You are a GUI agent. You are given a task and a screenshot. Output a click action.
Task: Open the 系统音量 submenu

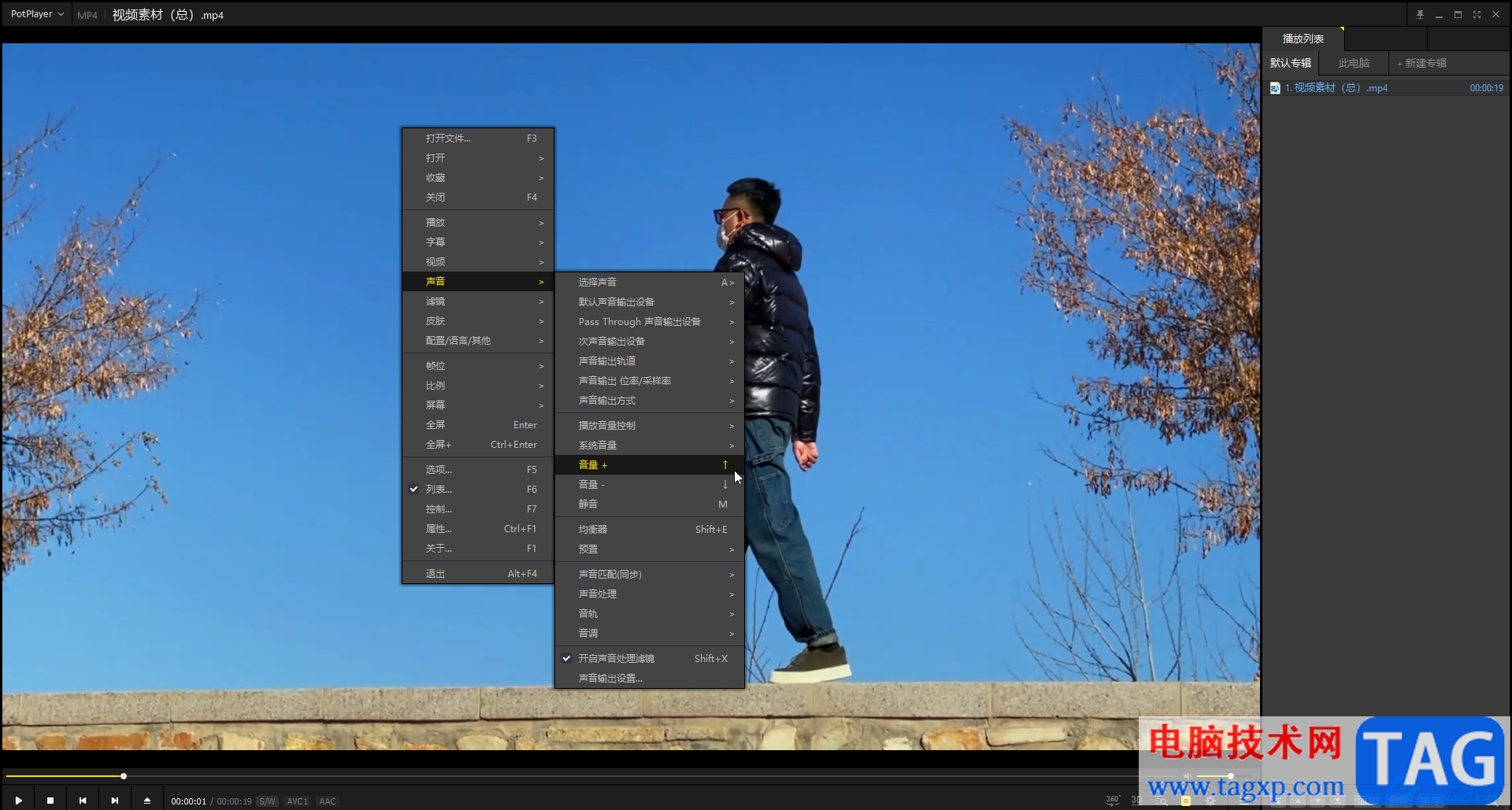point(650,446)
